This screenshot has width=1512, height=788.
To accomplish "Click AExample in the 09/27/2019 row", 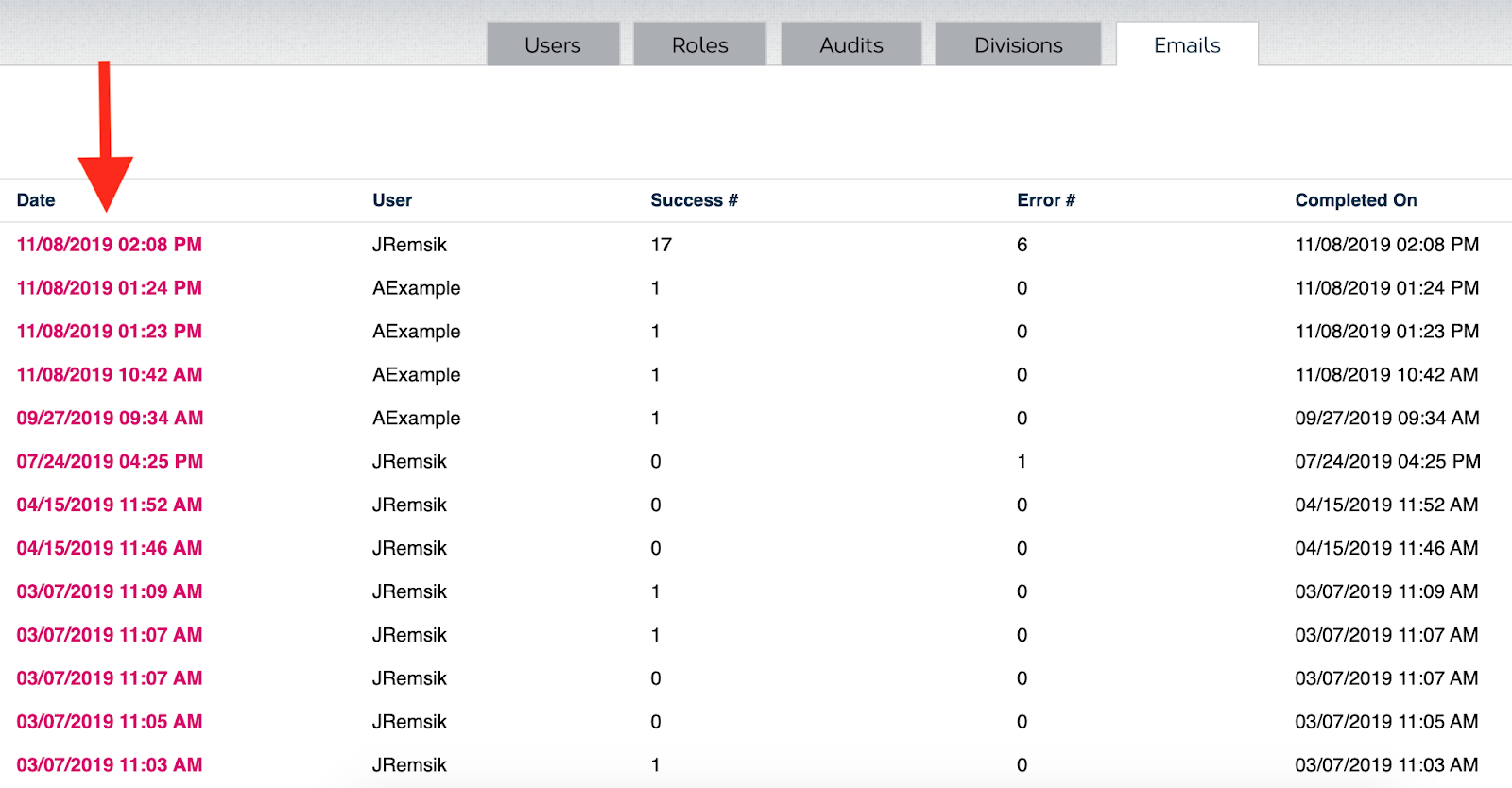I will click(x=416, y=419).
